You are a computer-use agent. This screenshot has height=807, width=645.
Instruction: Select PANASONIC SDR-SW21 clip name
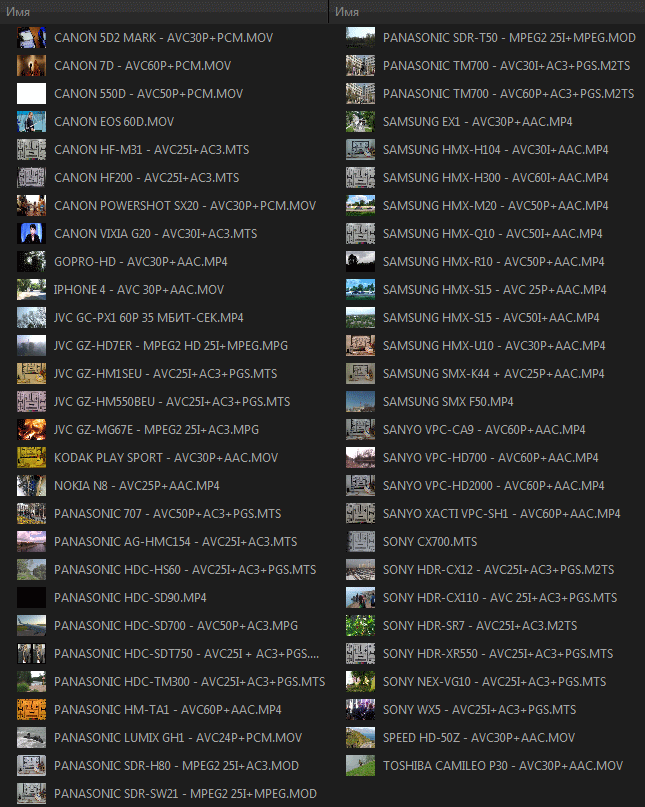tap(185, 794)
